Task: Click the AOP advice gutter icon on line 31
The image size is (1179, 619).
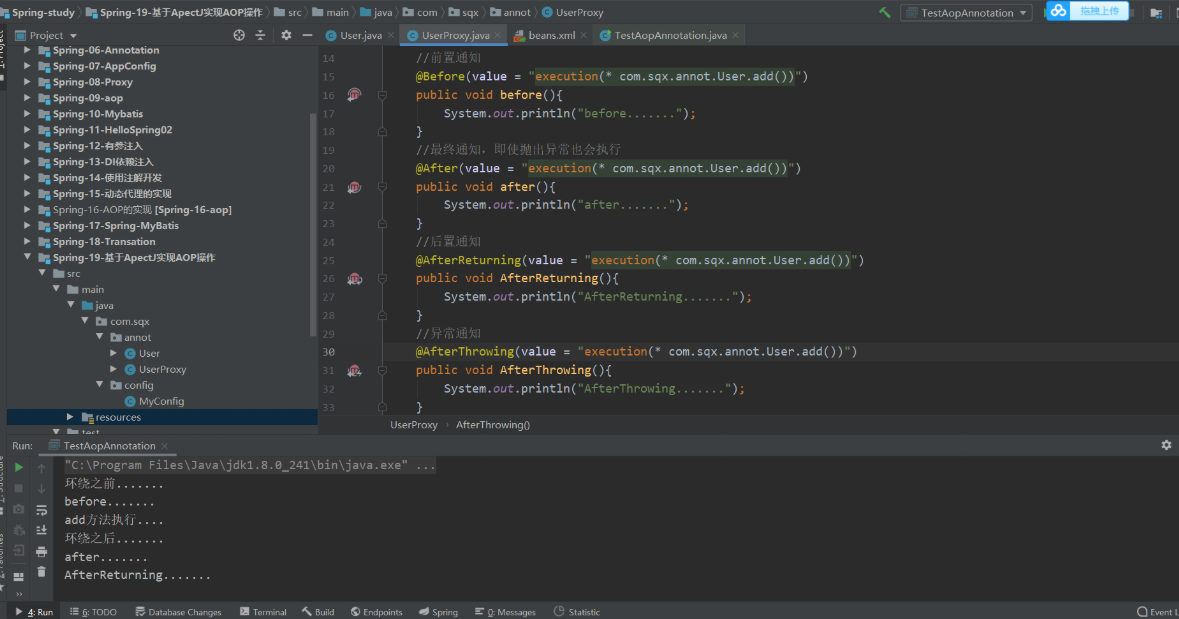Action: point(354,371)
